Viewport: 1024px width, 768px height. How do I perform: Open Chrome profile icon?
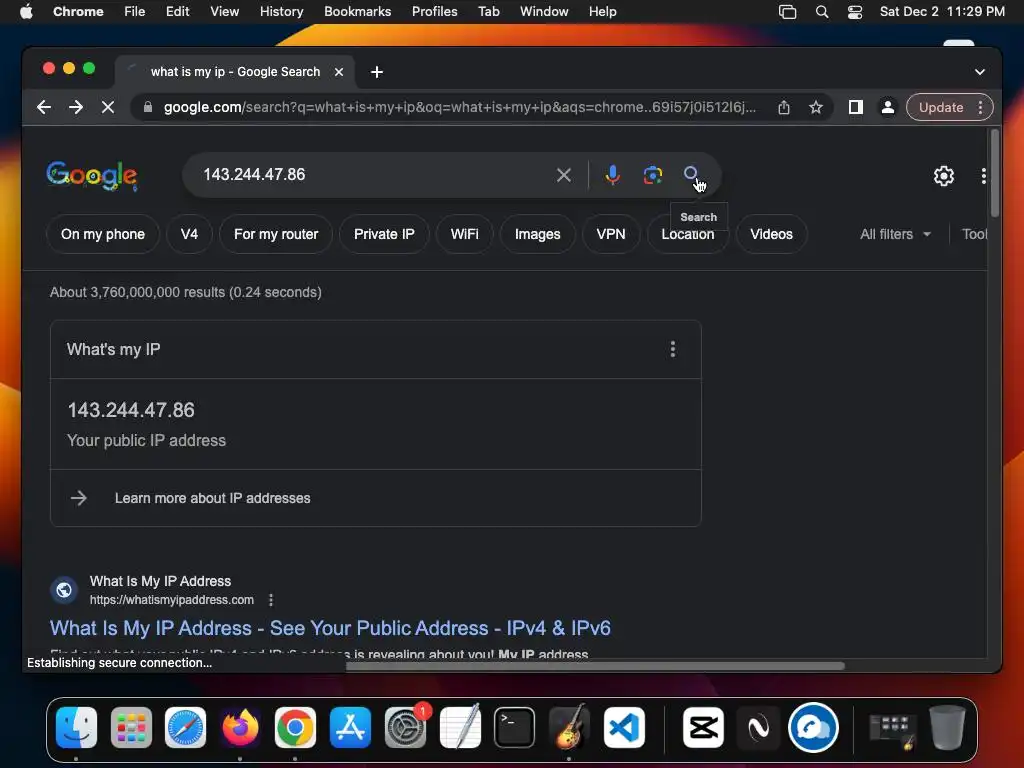(x=888, y=107)
